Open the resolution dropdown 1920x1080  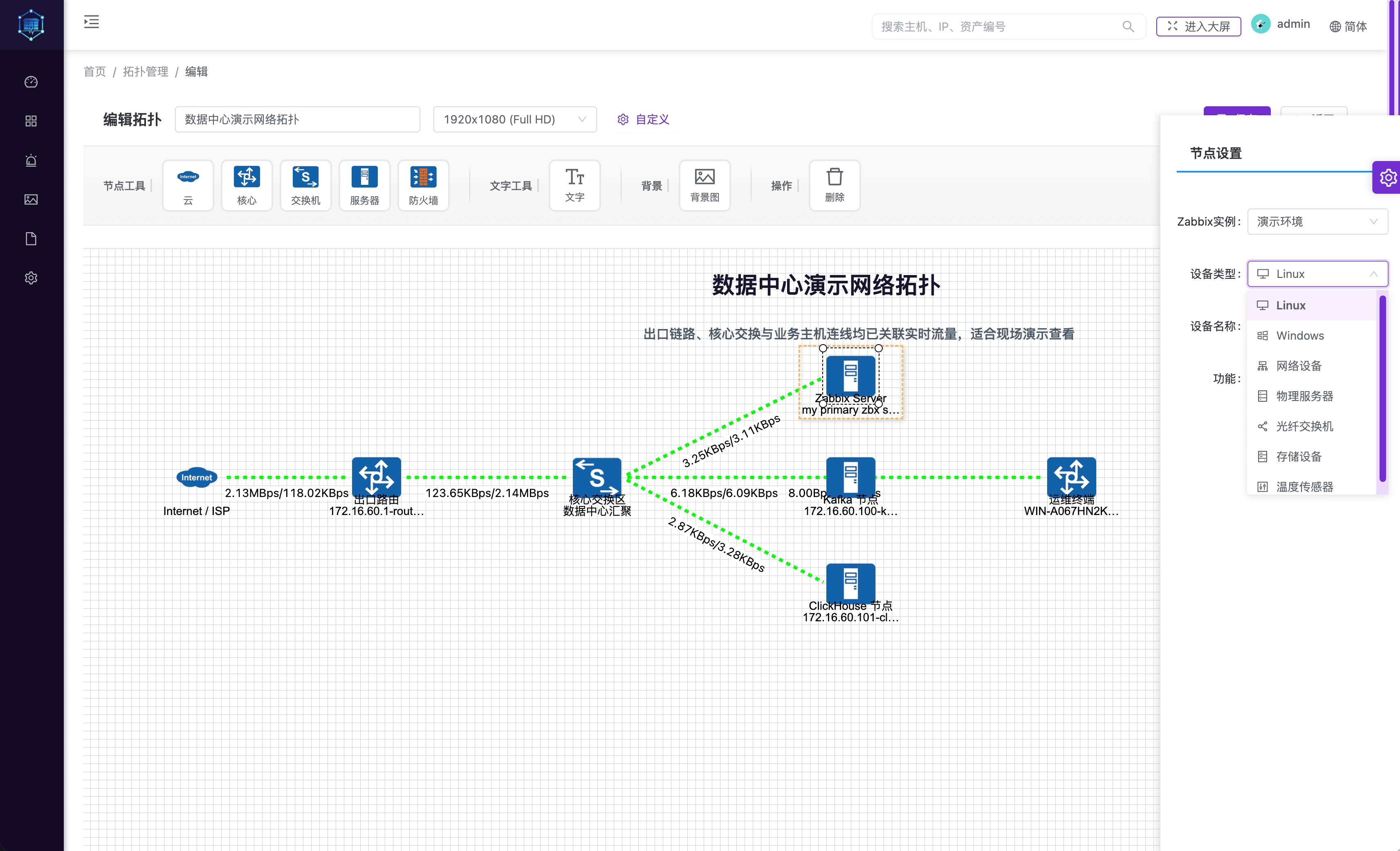coord(515,119)
